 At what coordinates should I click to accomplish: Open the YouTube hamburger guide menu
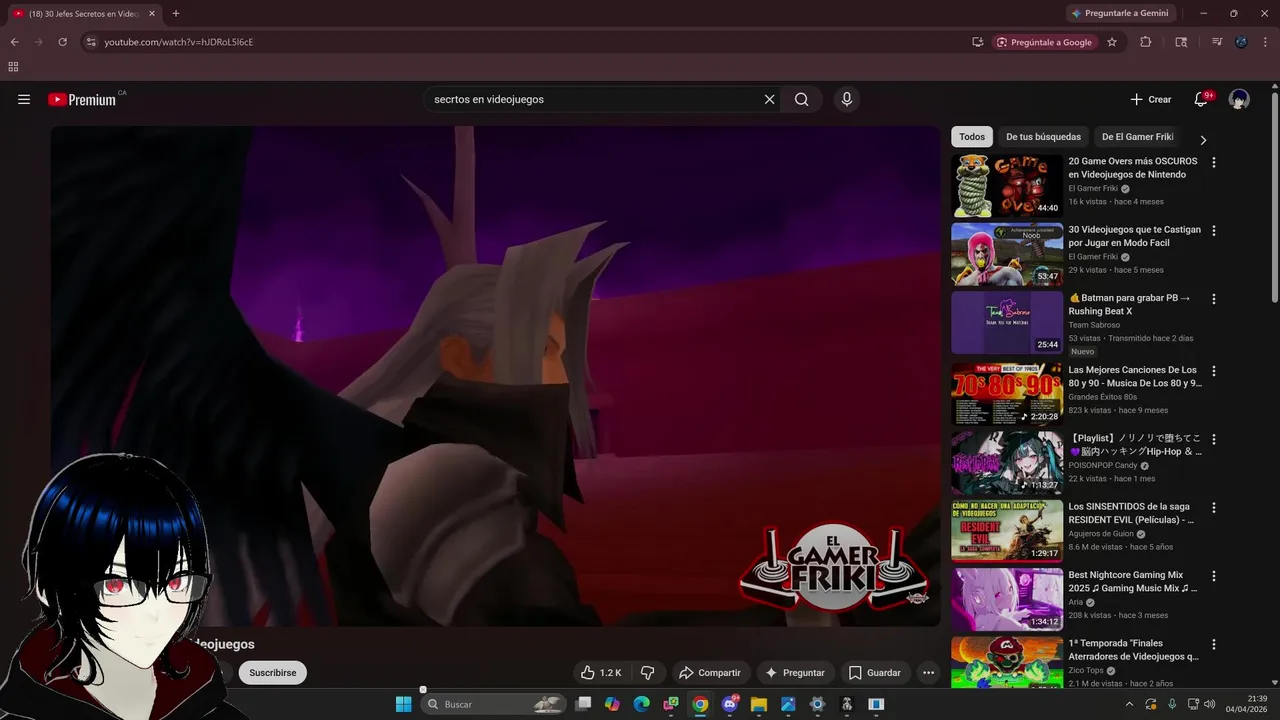coord(24,99)
